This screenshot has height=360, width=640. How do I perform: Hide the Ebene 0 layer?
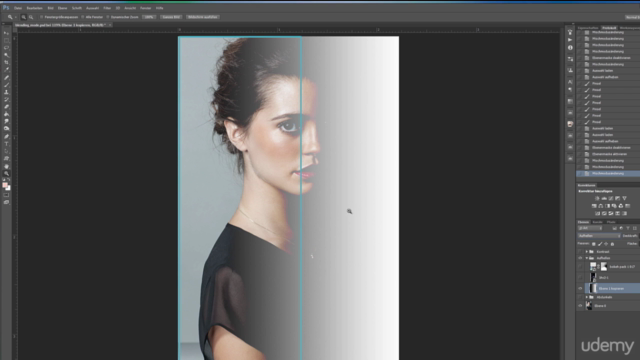tap(580, 305)
